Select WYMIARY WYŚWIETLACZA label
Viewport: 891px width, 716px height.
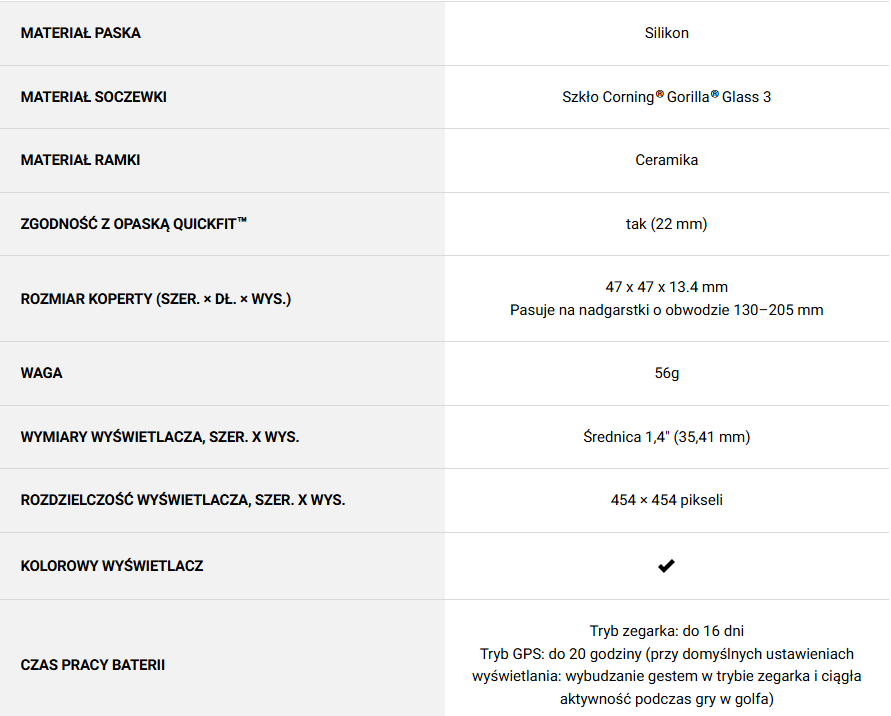160,437
